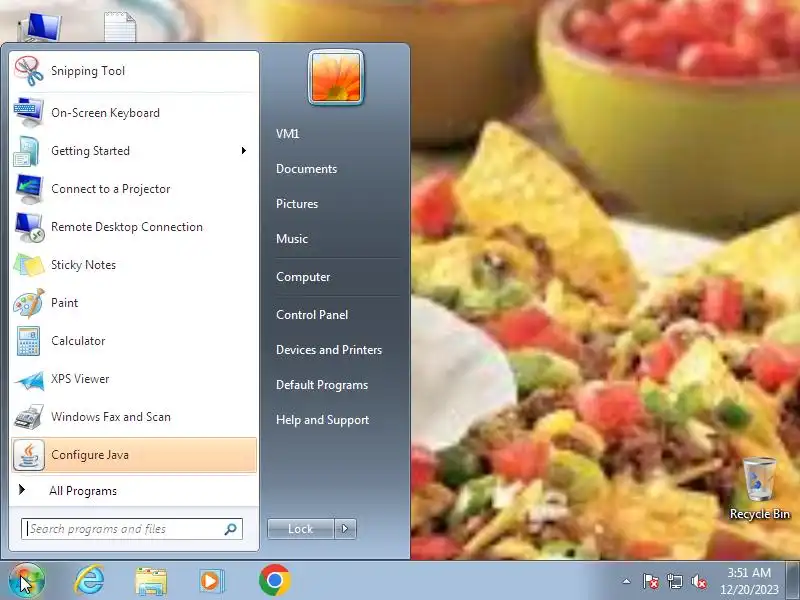Click the Start orb button

pyautogui.click(x=26, y=581)
